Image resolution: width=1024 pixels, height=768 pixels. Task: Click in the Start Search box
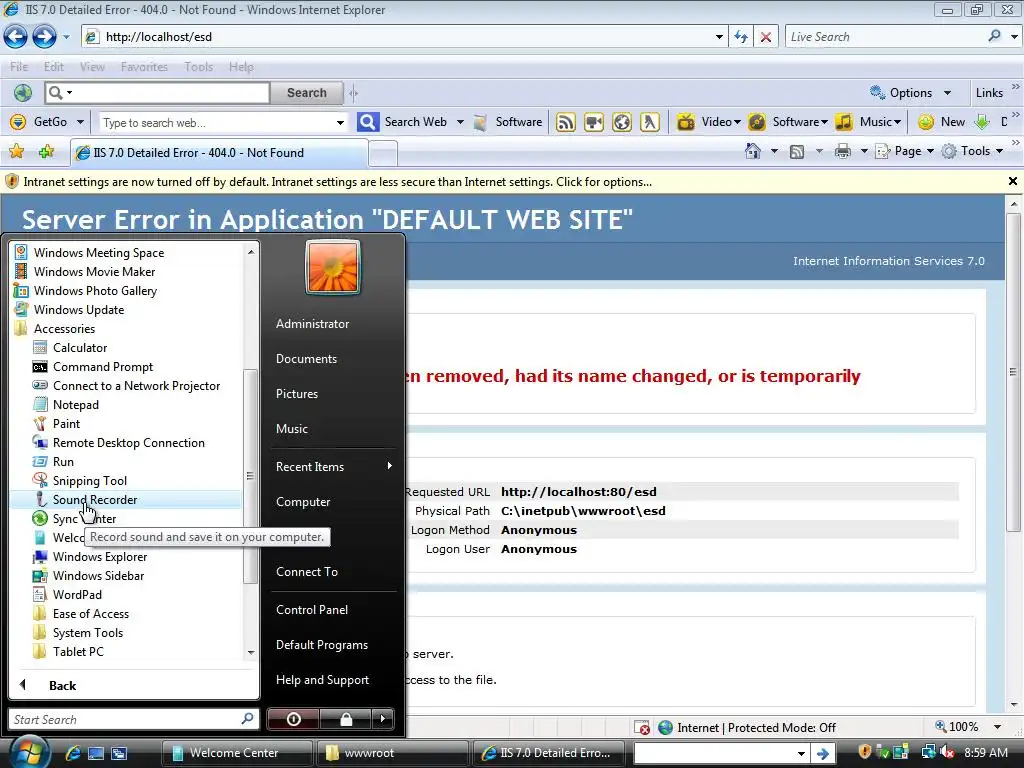pyautogui.click(x=134, y=719)
